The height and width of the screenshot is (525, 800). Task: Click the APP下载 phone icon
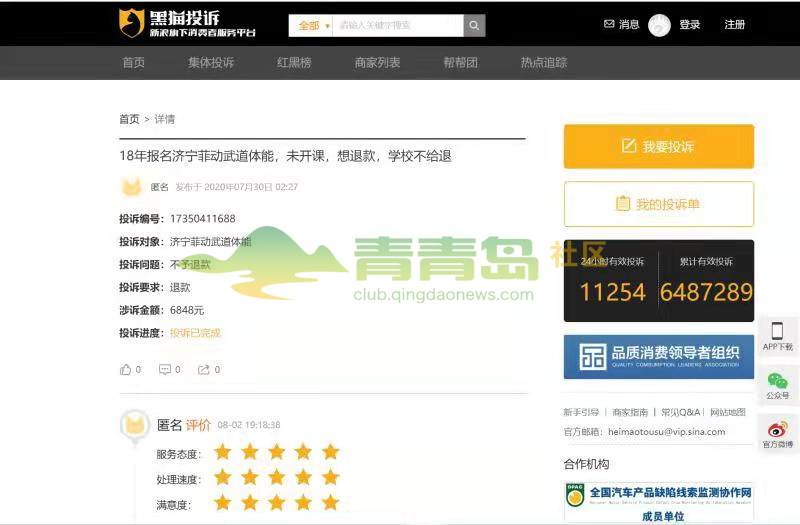click(777, 331)
